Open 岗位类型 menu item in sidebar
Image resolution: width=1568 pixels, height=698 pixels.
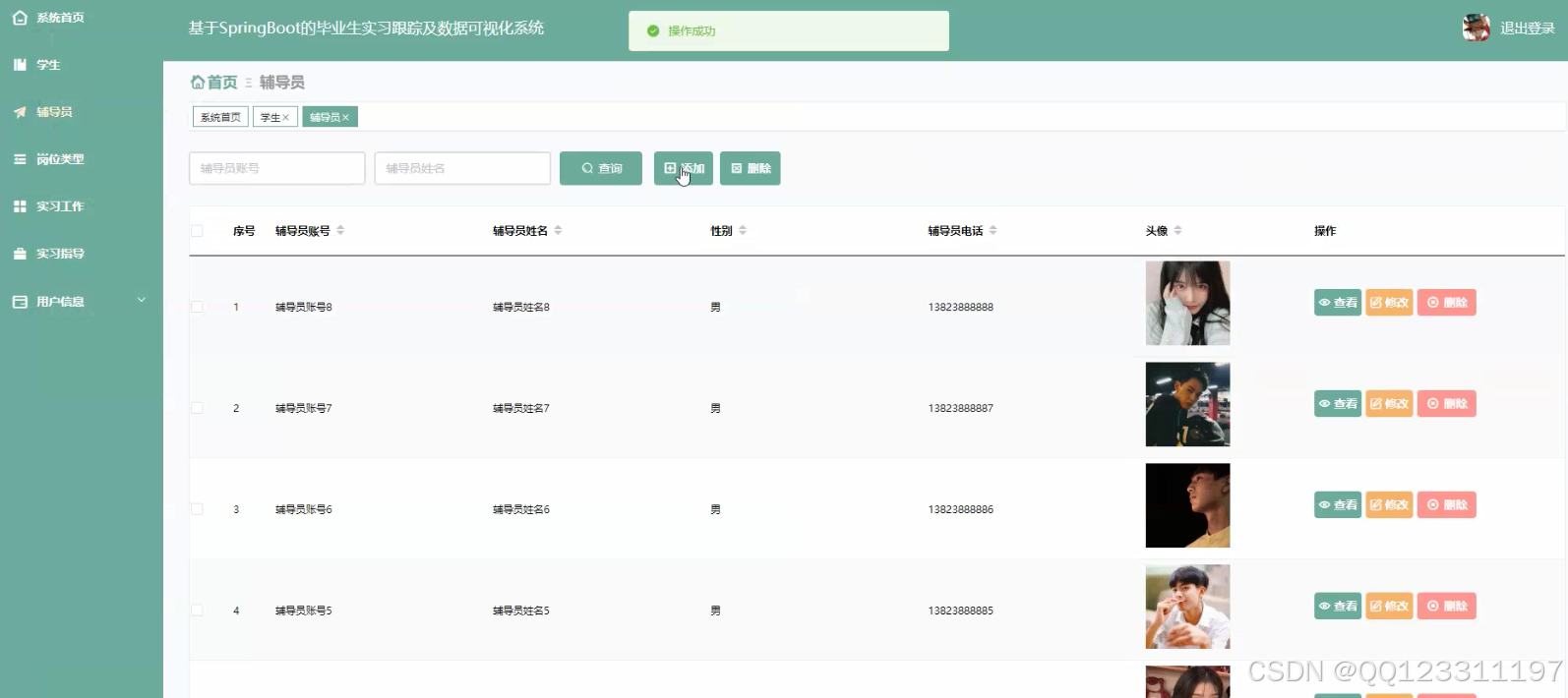click(82, 159)
